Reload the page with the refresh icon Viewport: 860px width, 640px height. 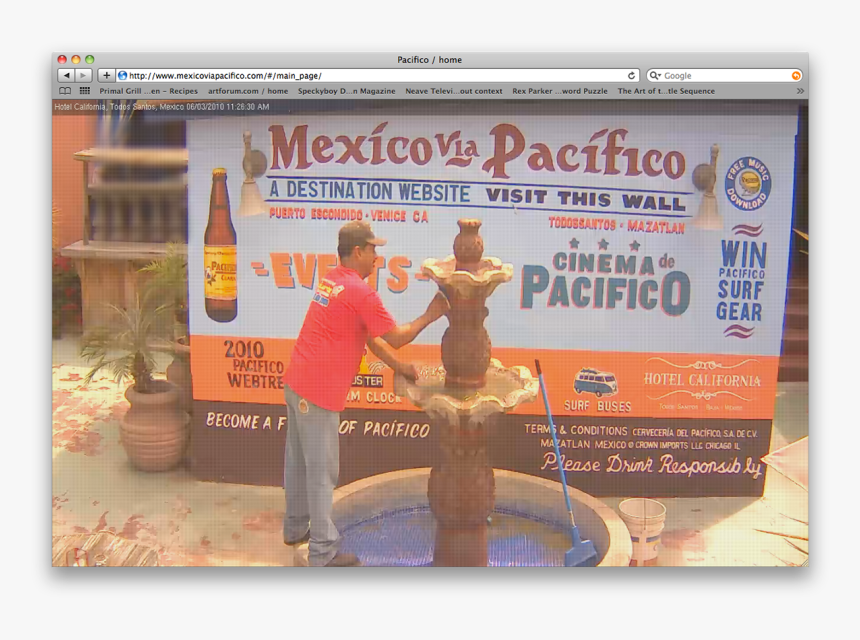(x=631, y=76)
